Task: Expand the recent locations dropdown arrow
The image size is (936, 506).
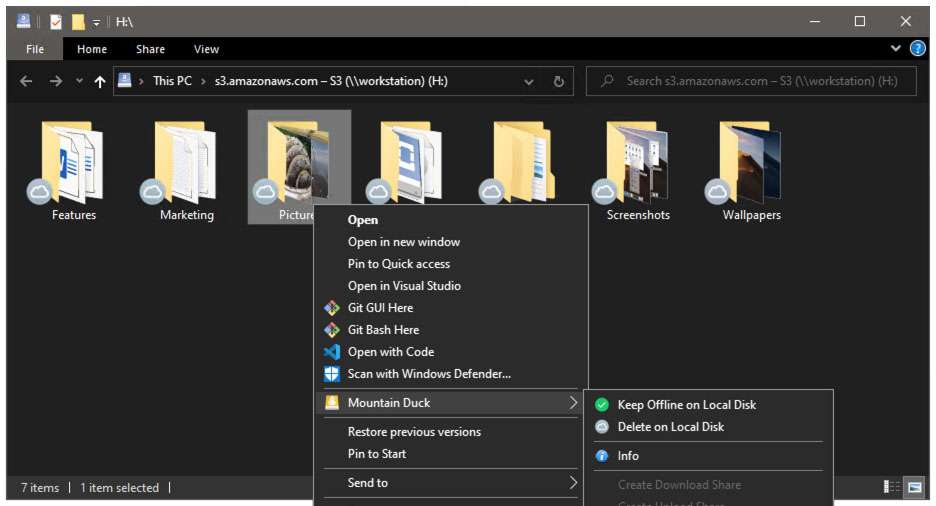Action: tap(79, 82)
